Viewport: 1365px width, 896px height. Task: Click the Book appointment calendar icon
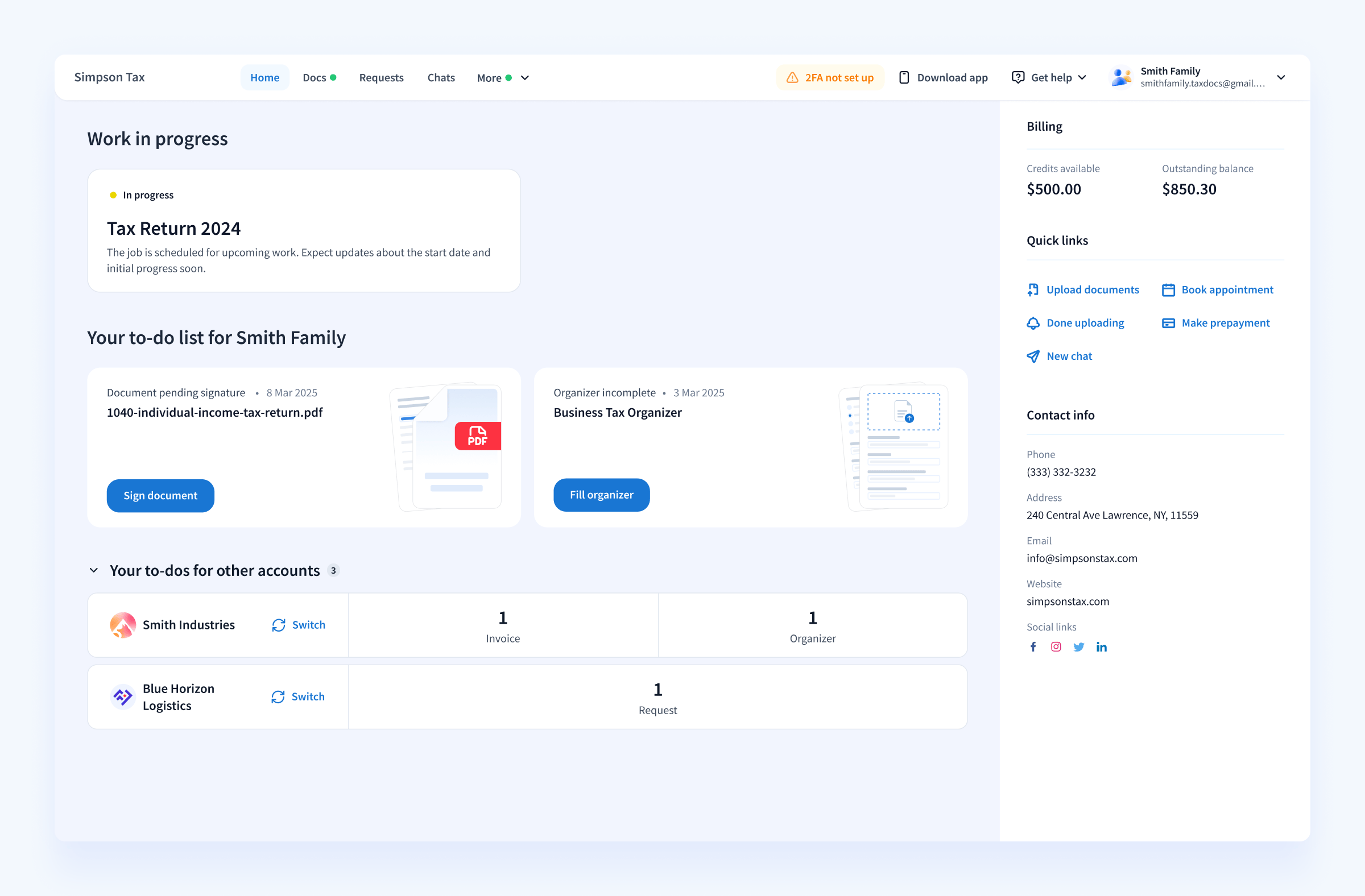point(1168,290)
